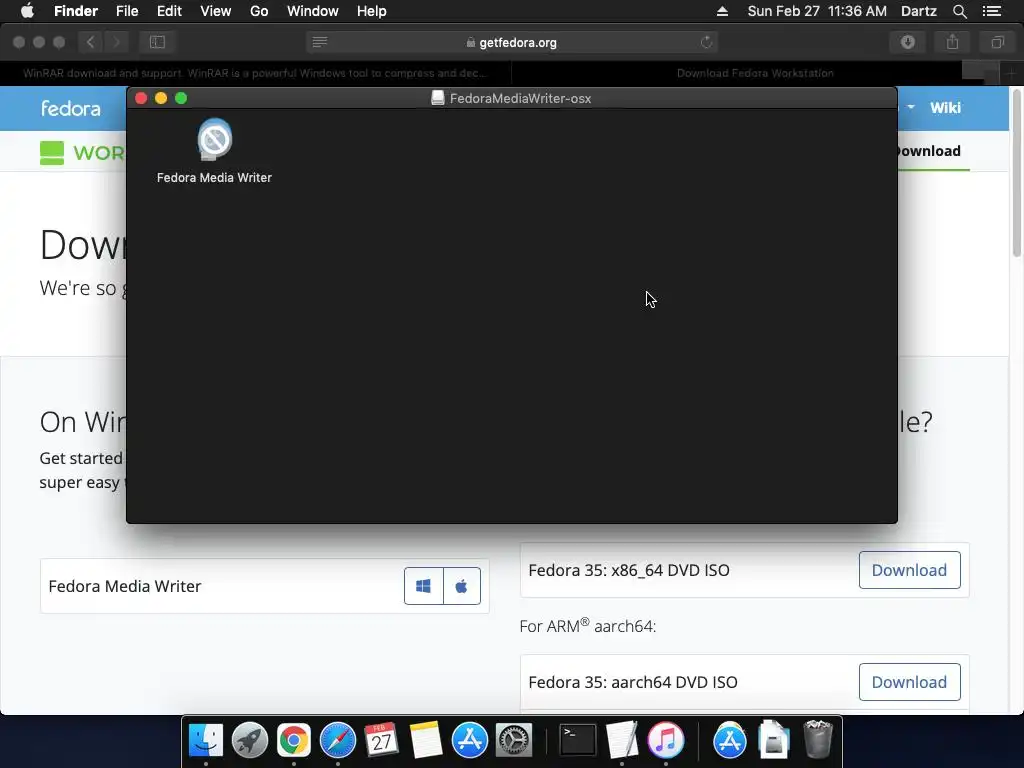The image size is (1024, 768).
Task: Open the Window menu
Action: tap(313, 11)
